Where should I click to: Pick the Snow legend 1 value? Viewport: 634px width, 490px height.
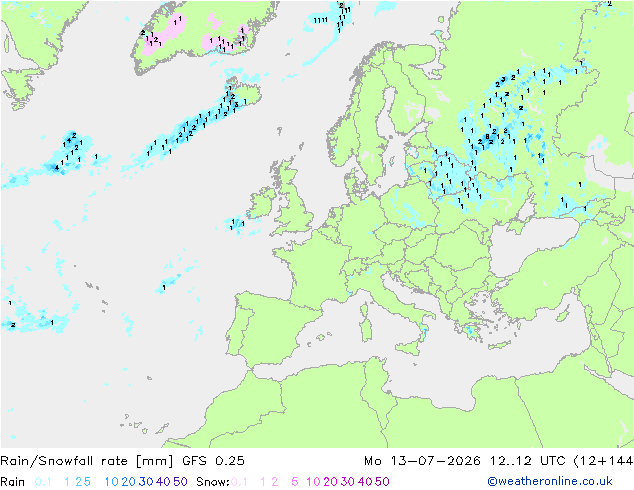point(263,482)
